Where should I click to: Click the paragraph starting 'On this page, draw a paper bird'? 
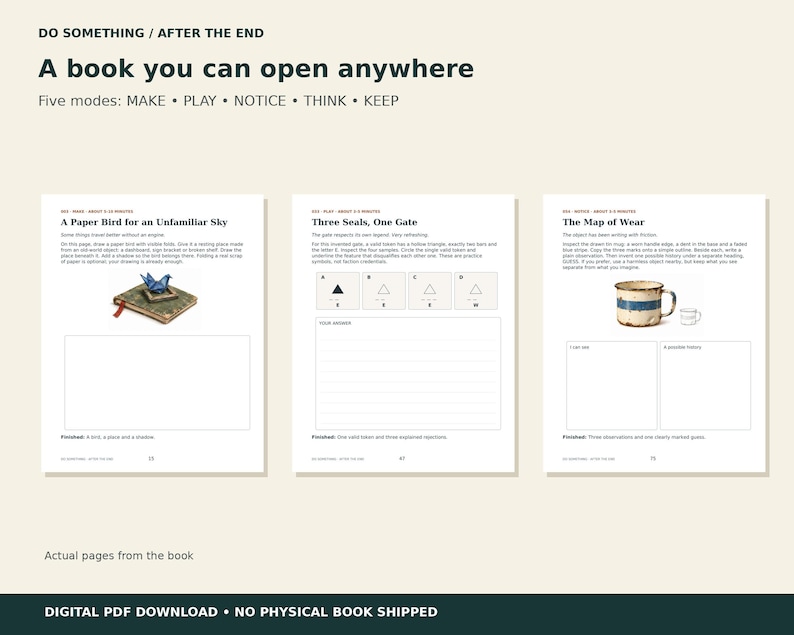pyautogui.click(x=152, y=253)
